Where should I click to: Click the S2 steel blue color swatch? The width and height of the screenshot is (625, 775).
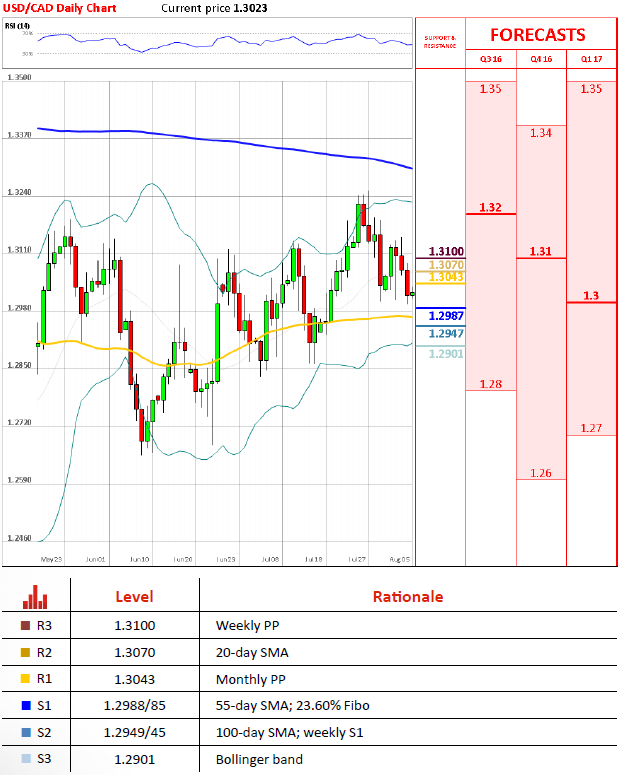26,732
